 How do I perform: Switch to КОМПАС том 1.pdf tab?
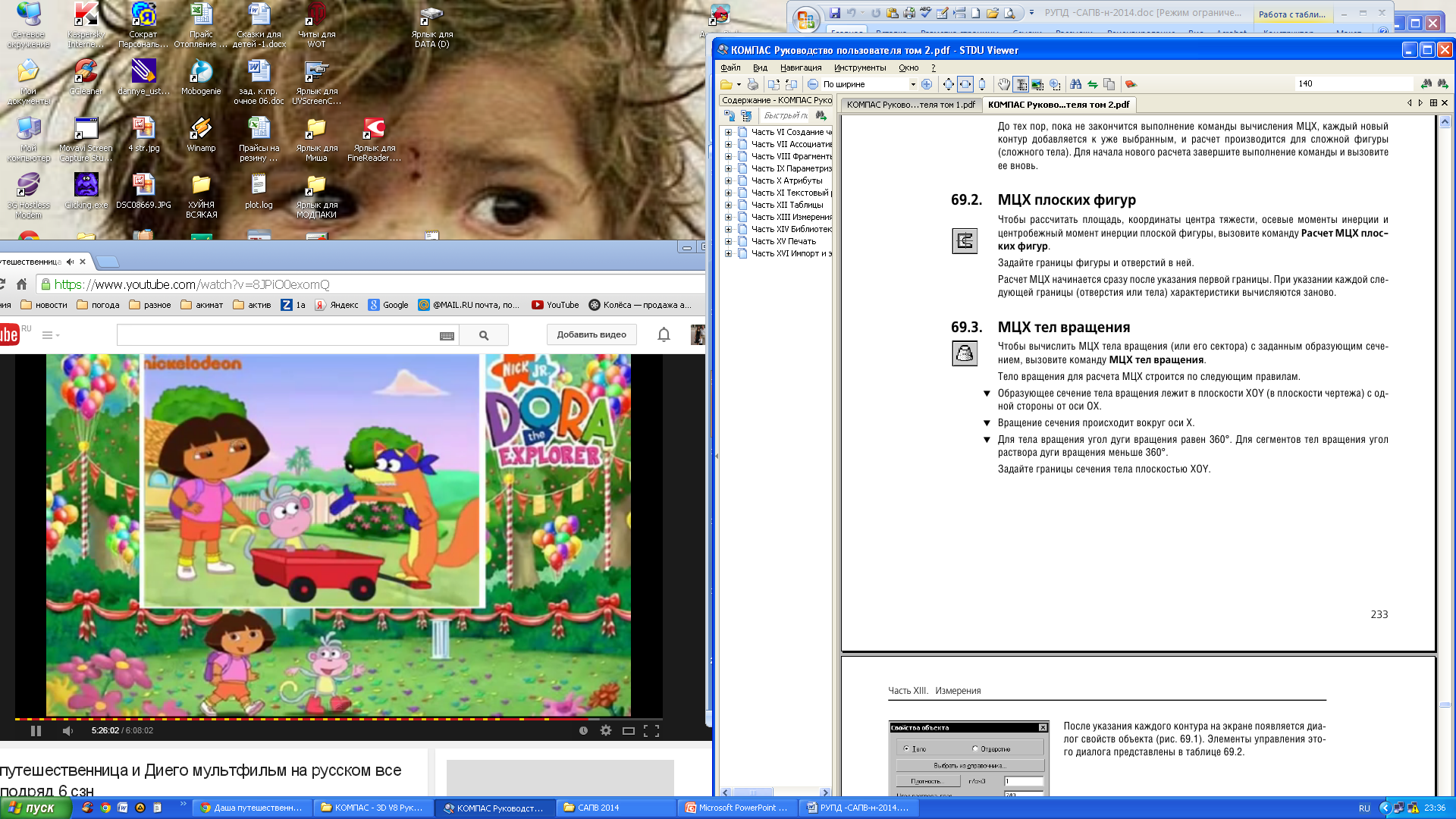click(x=911, y=105)
